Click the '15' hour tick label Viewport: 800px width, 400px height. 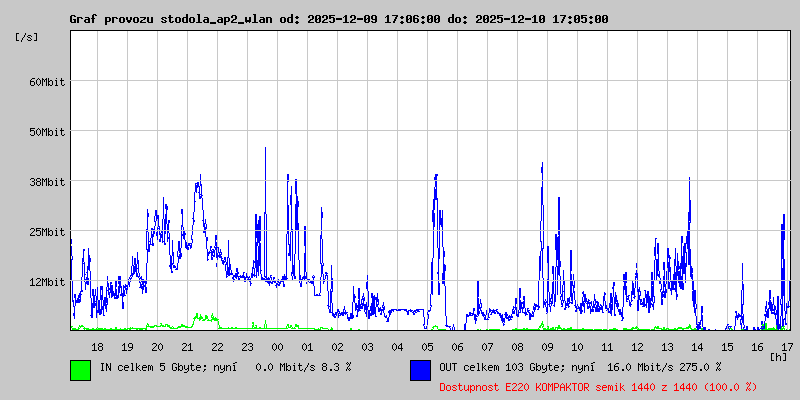[727, 347]
